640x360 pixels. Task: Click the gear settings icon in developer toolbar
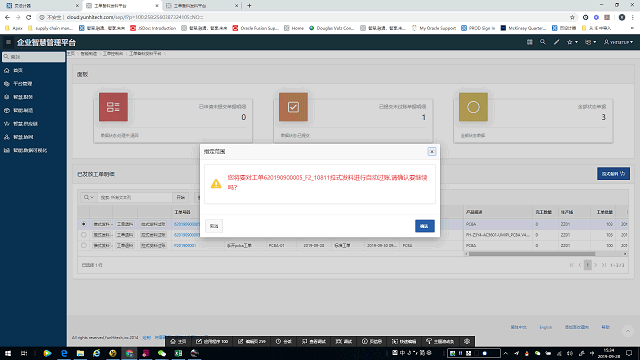(467, 341)
